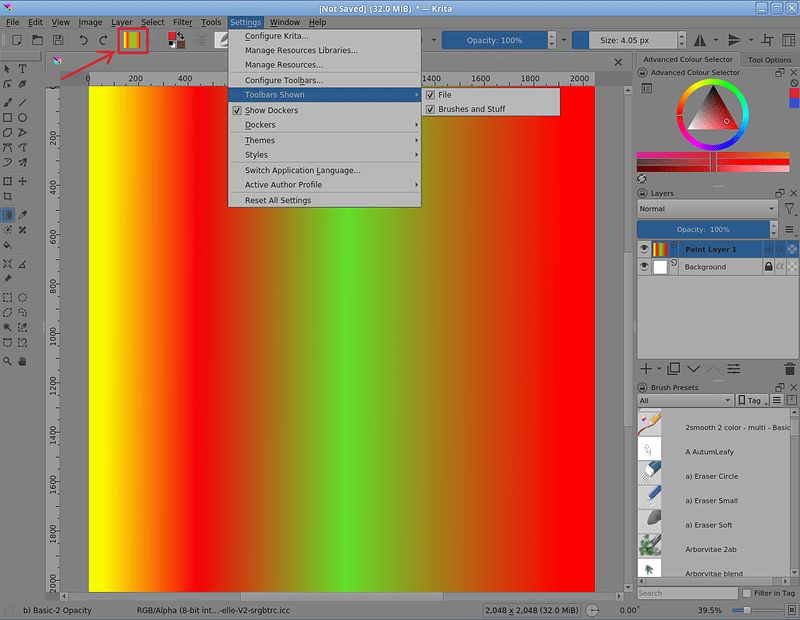This screenshot has width=800, height=620.
Task: Click the Save document icon
Action: [59, 40]
